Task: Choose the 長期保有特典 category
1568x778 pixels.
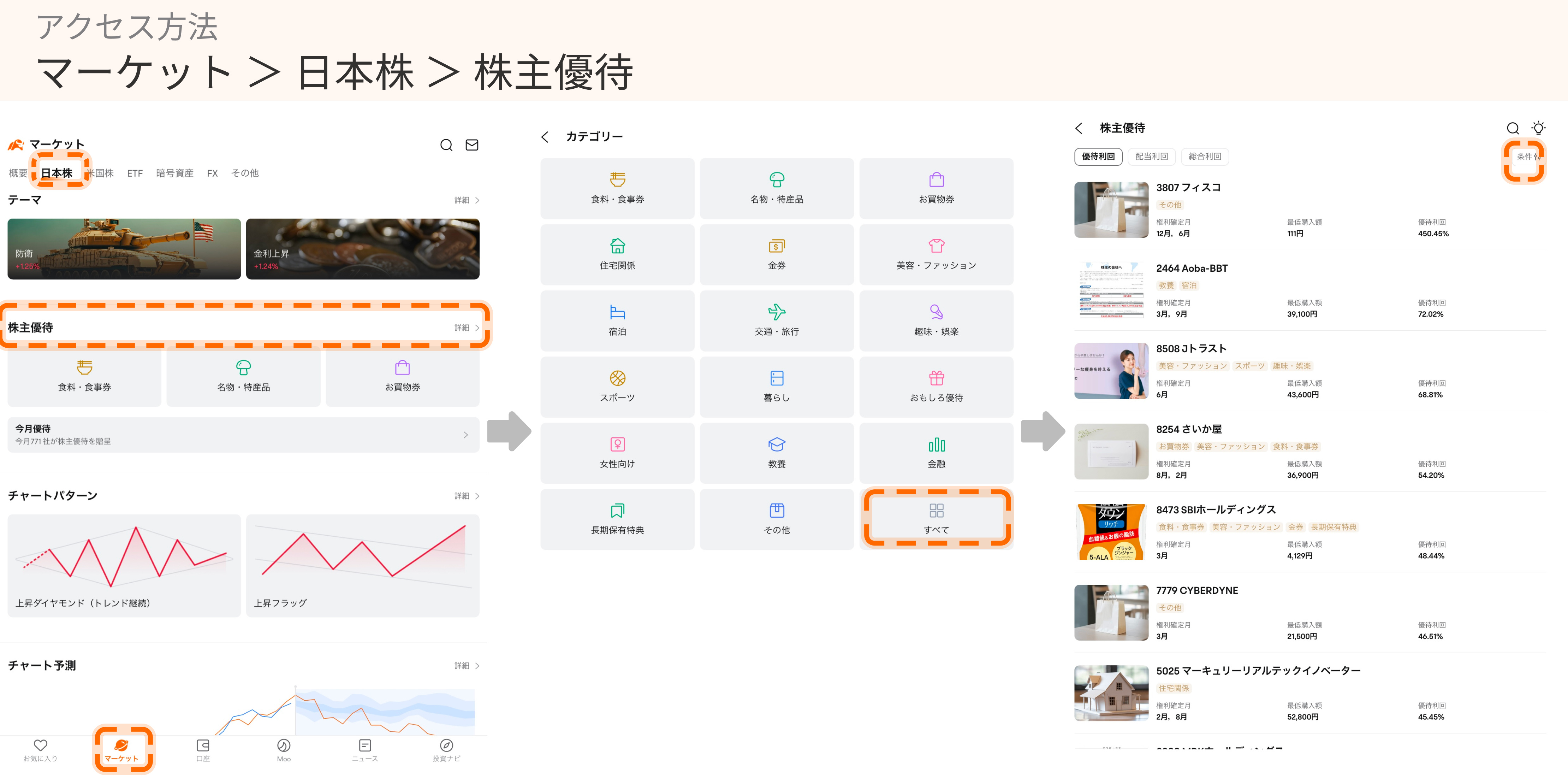Action: [617, 519]
